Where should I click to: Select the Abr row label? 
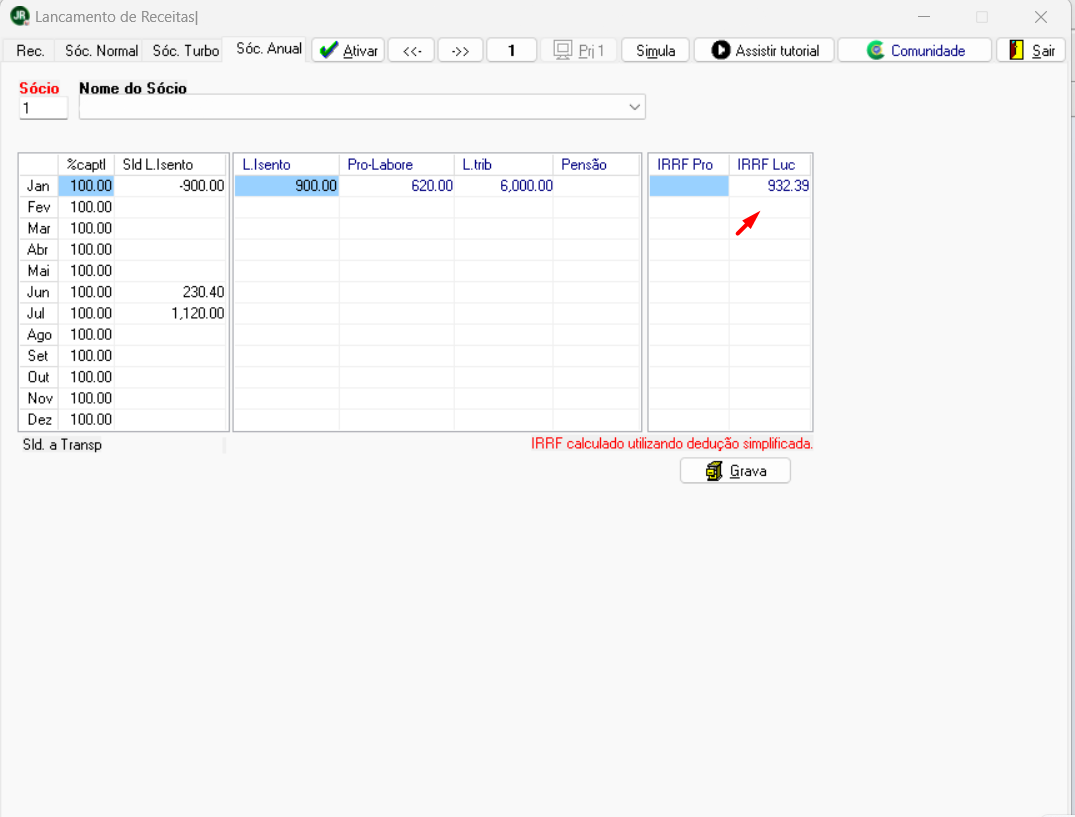point(38,249)
